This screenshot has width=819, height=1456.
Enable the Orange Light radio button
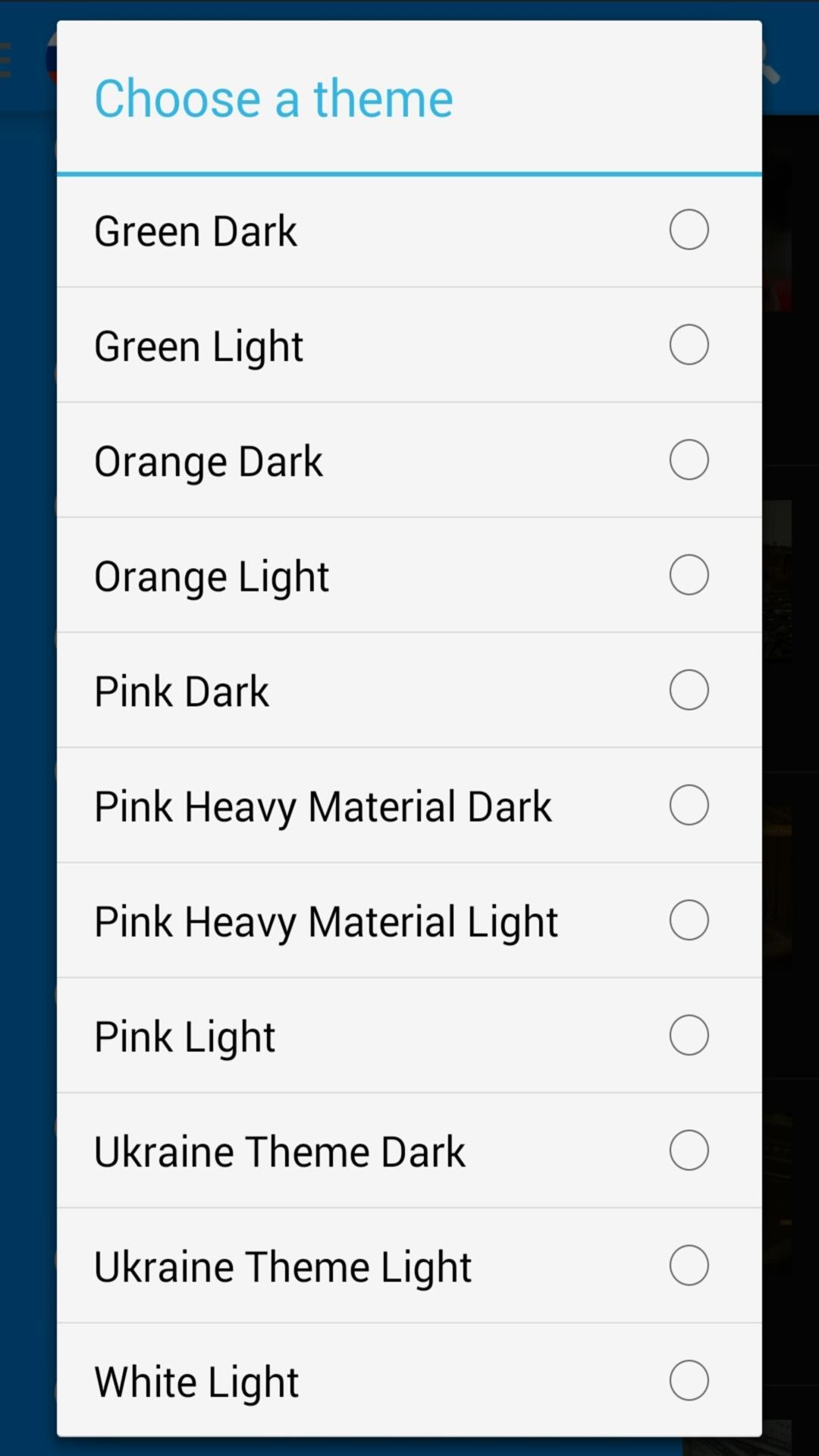689,576
